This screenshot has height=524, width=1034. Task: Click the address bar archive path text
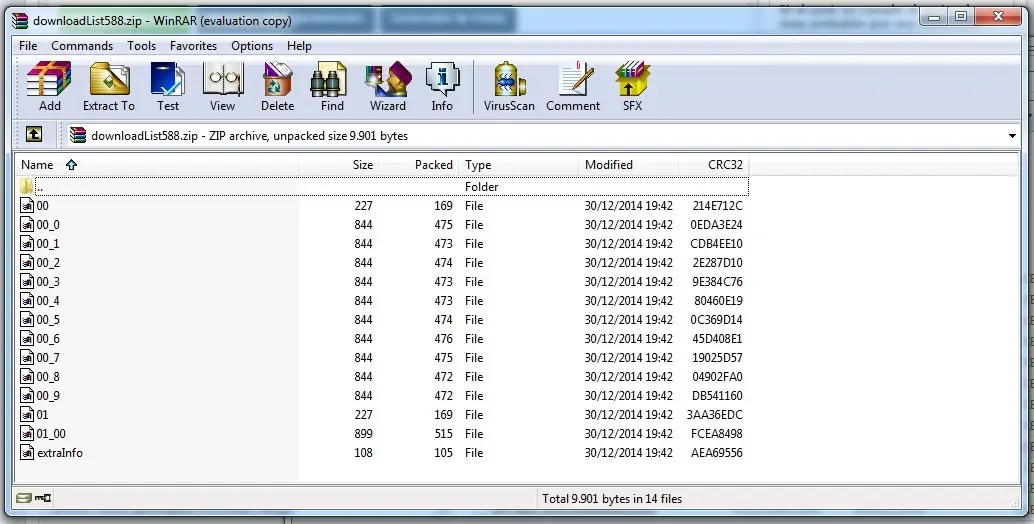click(x=249, y=136)
